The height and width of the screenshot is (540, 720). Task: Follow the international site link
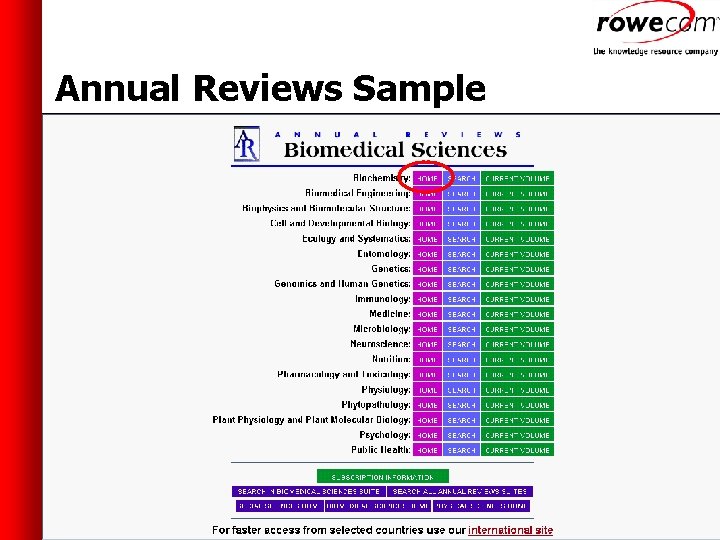[510, 530]
